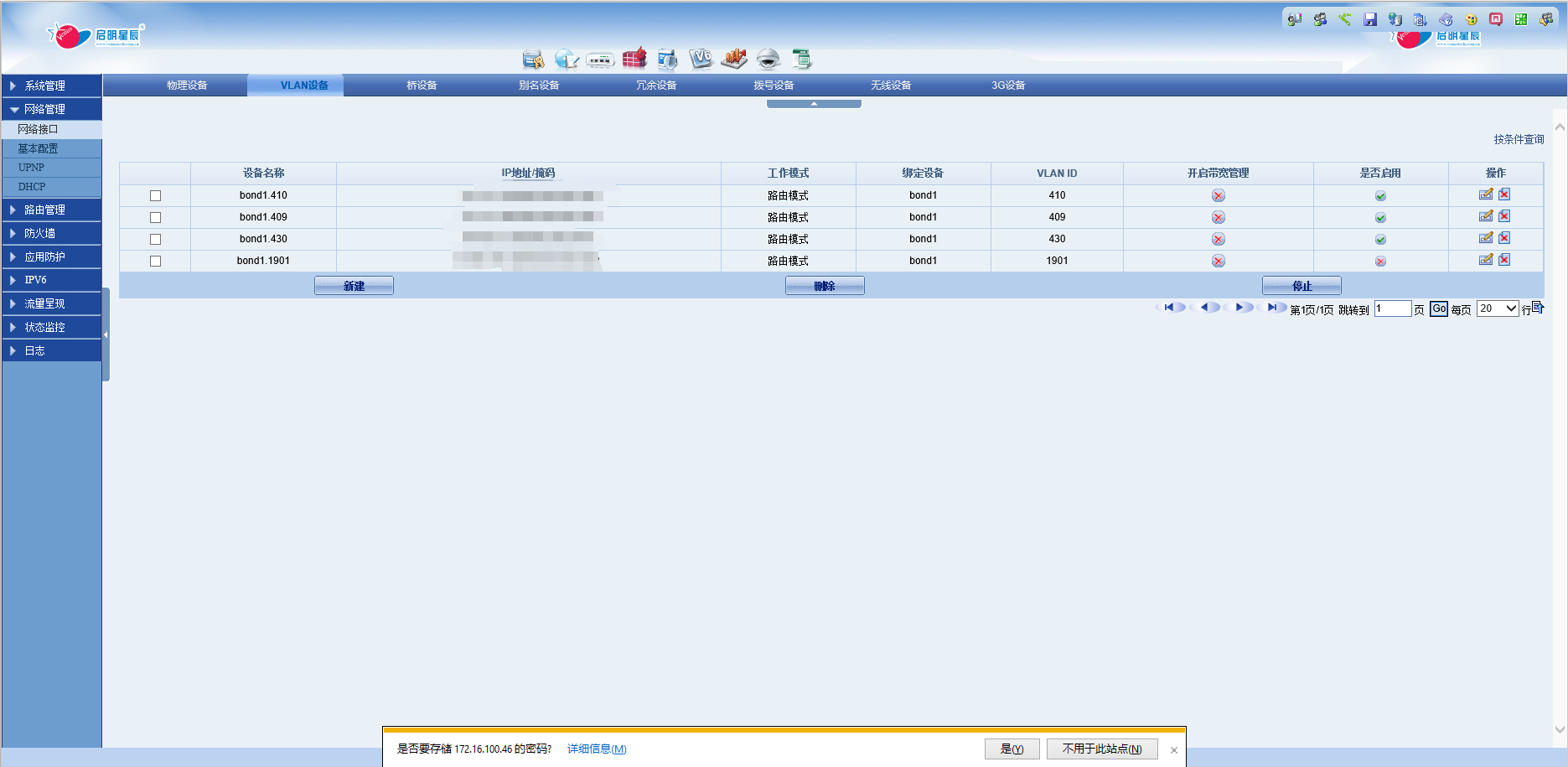
Task: Click the window with shield icon
Action: [x=667, y=59]
